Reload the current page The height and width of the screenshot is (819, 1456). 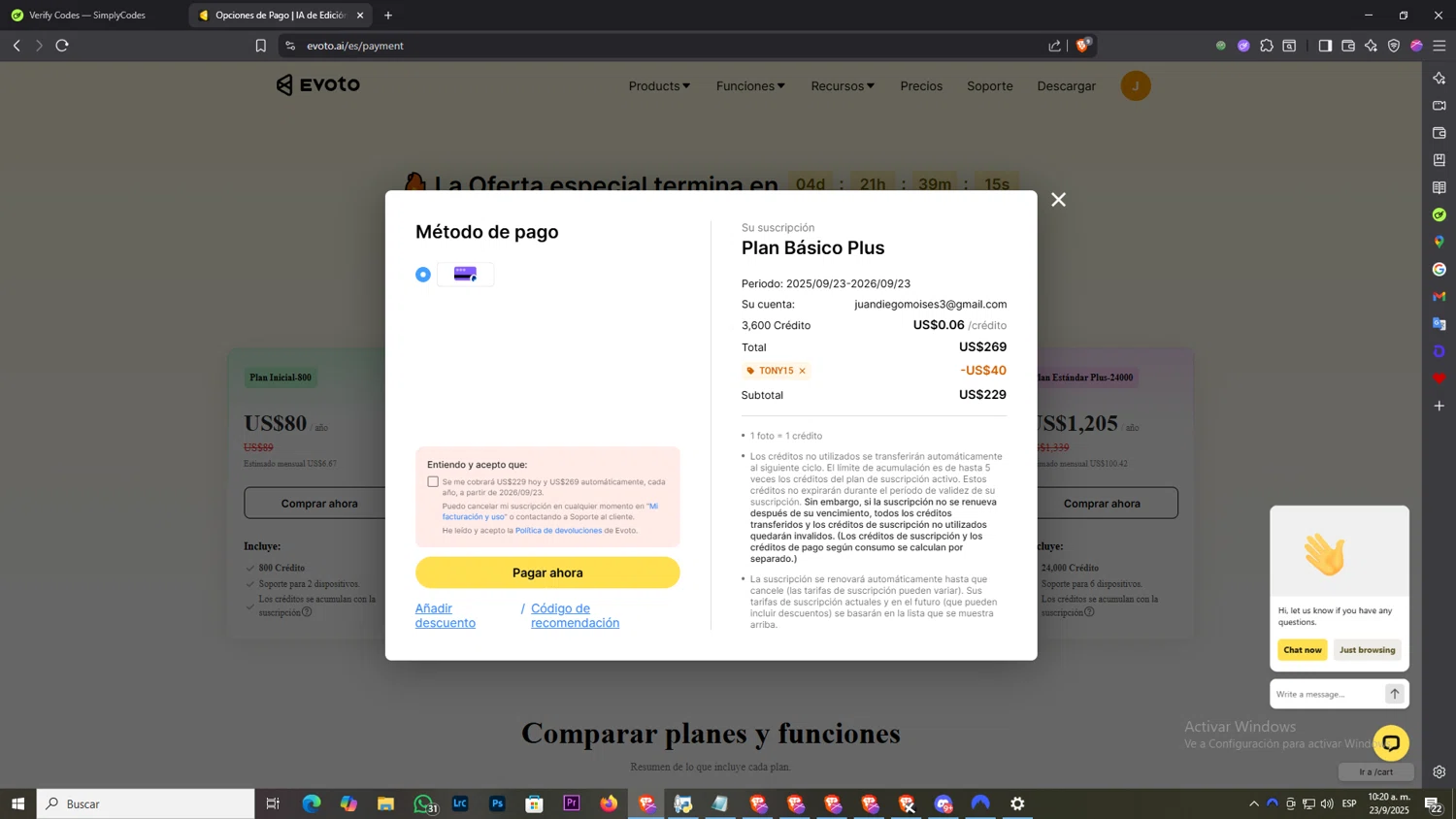(62, 46)
